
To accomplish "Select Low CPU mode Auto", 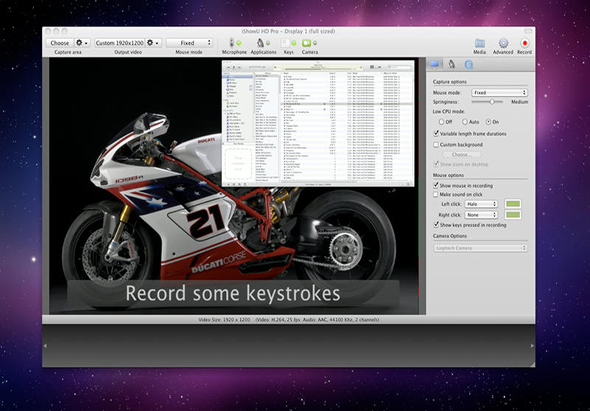I will pyautogui.click(x=465, y=122).
